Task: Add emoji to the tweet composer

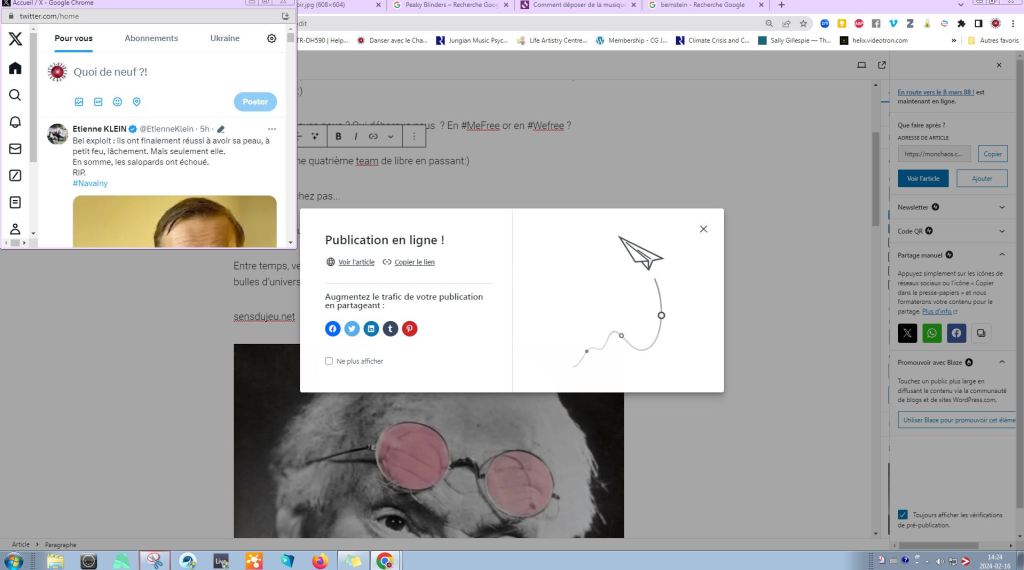Action: pos(117,102)
